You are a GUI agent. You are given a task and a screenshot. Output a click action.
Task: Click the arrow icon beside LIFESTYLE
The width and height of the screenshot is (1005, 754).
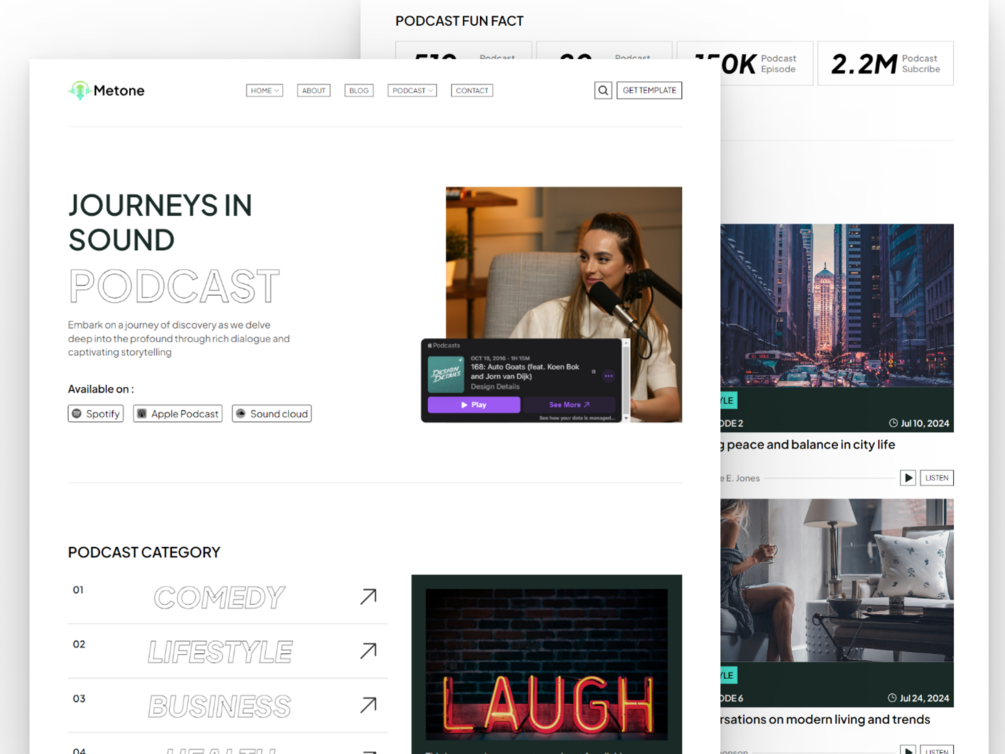pos(369,651)
